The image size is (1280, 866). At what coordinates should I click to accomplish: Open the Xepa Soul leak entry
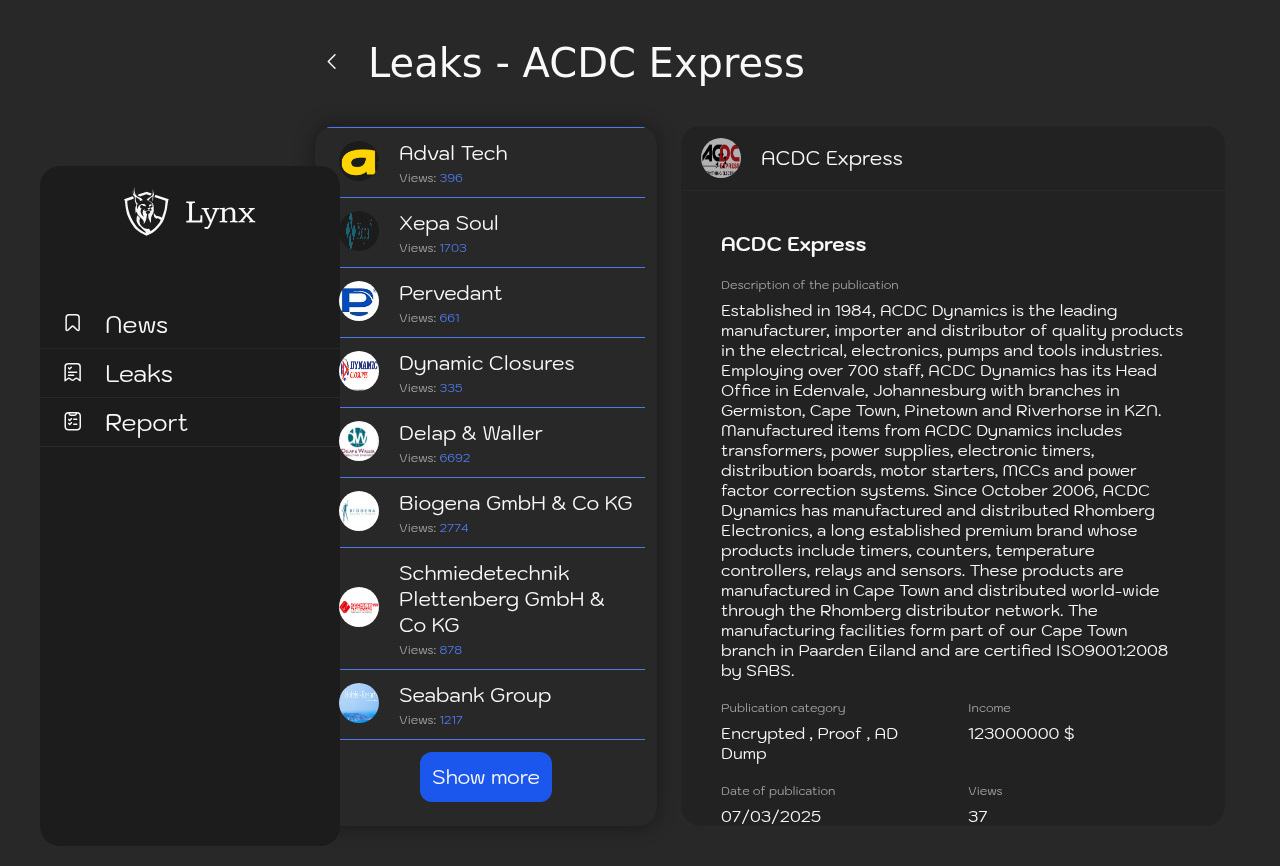[486, 233]
